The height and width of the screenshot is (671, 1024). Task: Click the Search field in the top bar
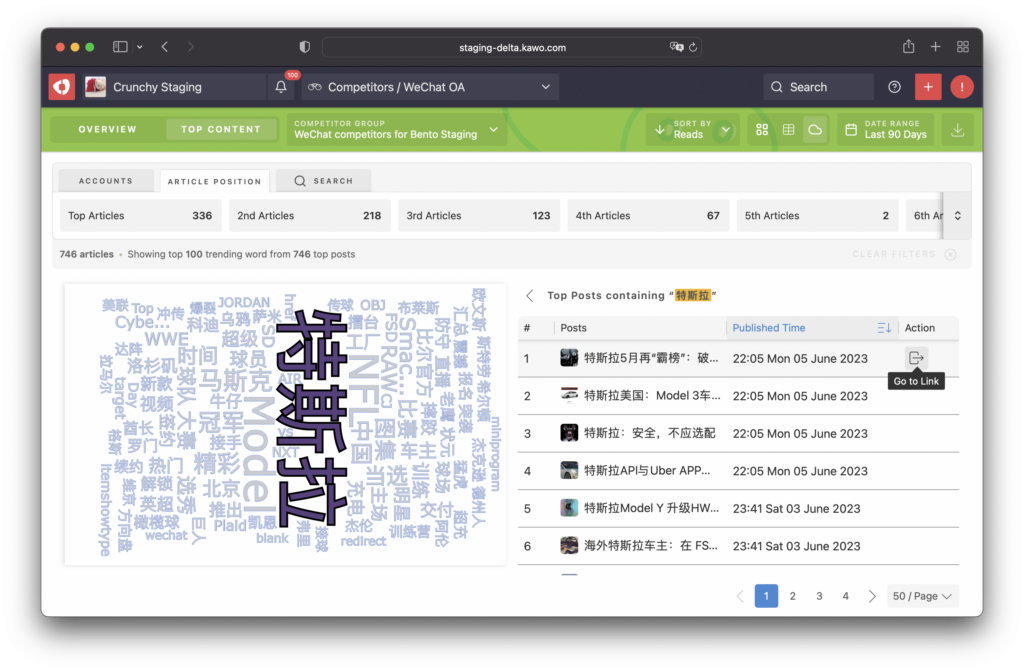[818, 87]
